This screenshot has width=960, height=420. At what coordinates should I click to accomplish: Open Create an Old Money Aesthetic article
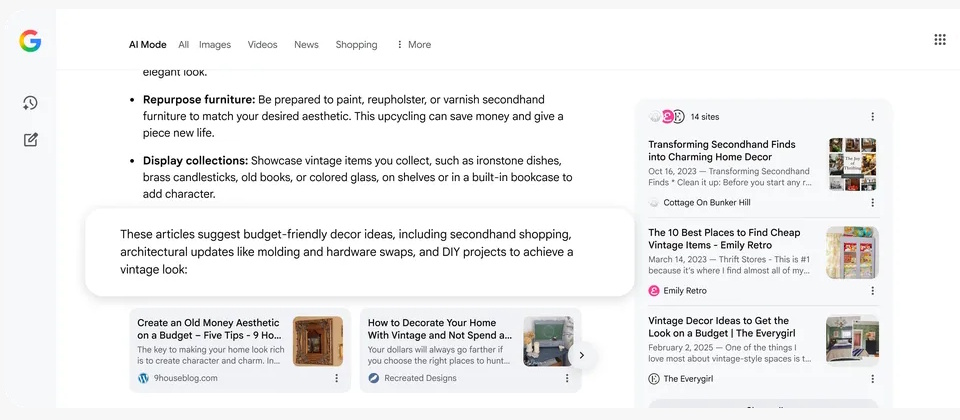coord(208,329)
